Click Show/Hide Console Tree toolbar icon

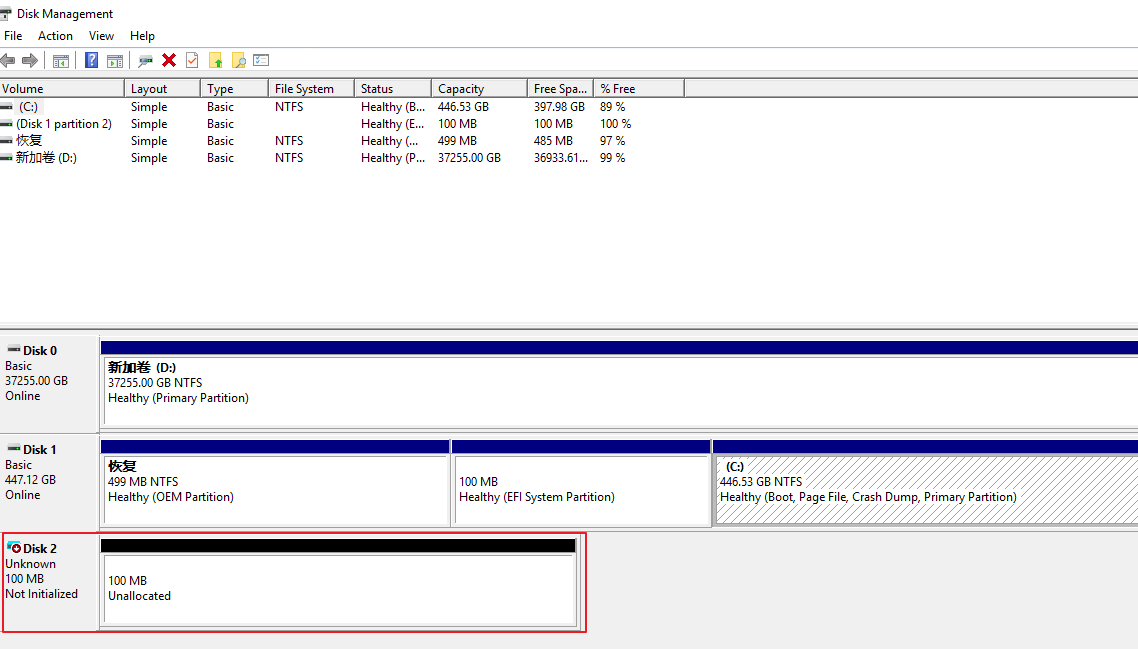pos(61,61)
